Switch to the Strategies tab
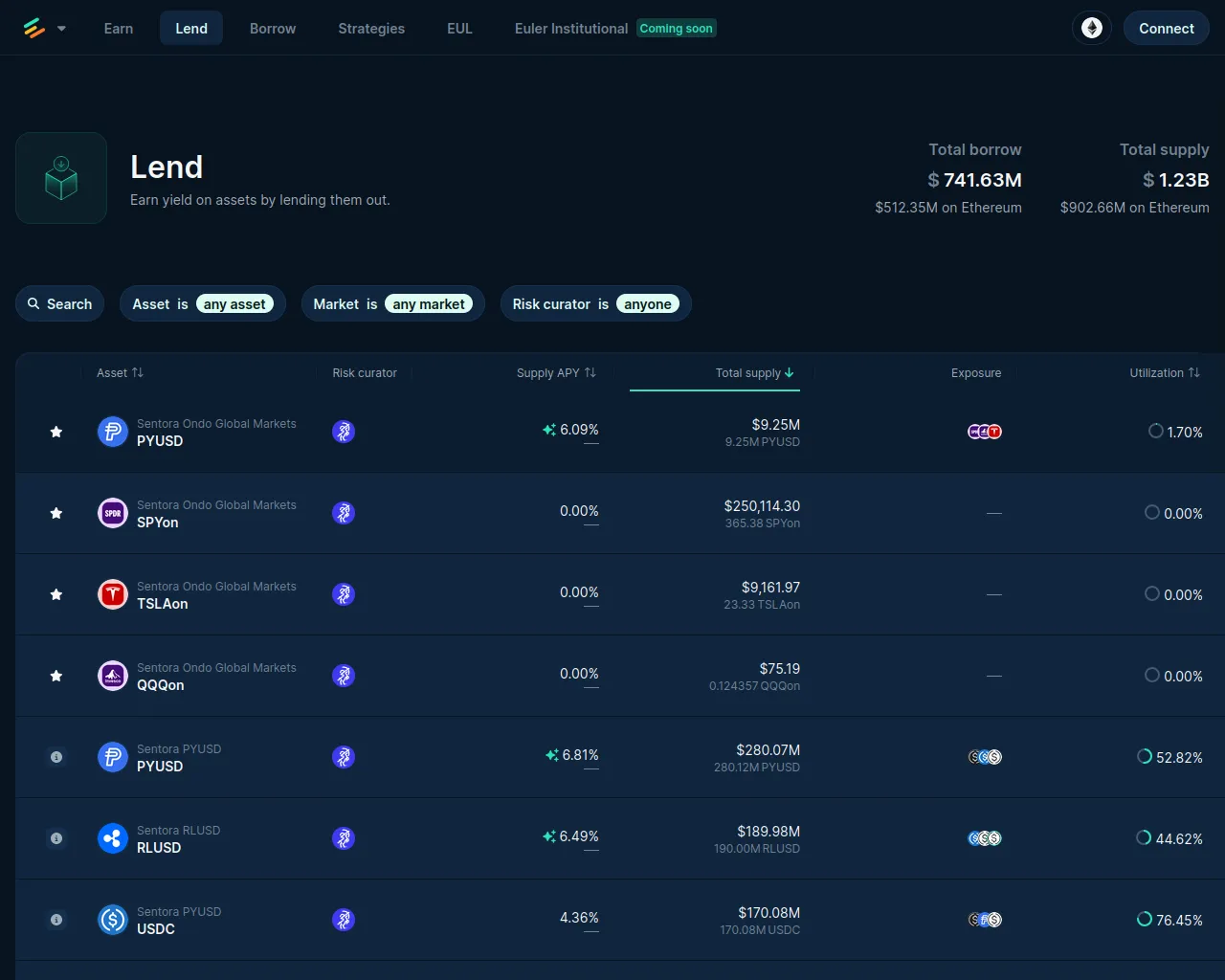 tap(371, 29)
